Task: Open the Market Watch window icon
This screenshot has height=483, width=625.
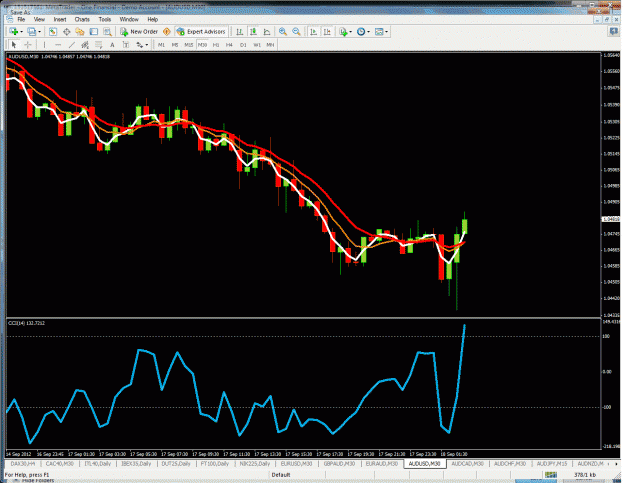Action: click(53, 32)
